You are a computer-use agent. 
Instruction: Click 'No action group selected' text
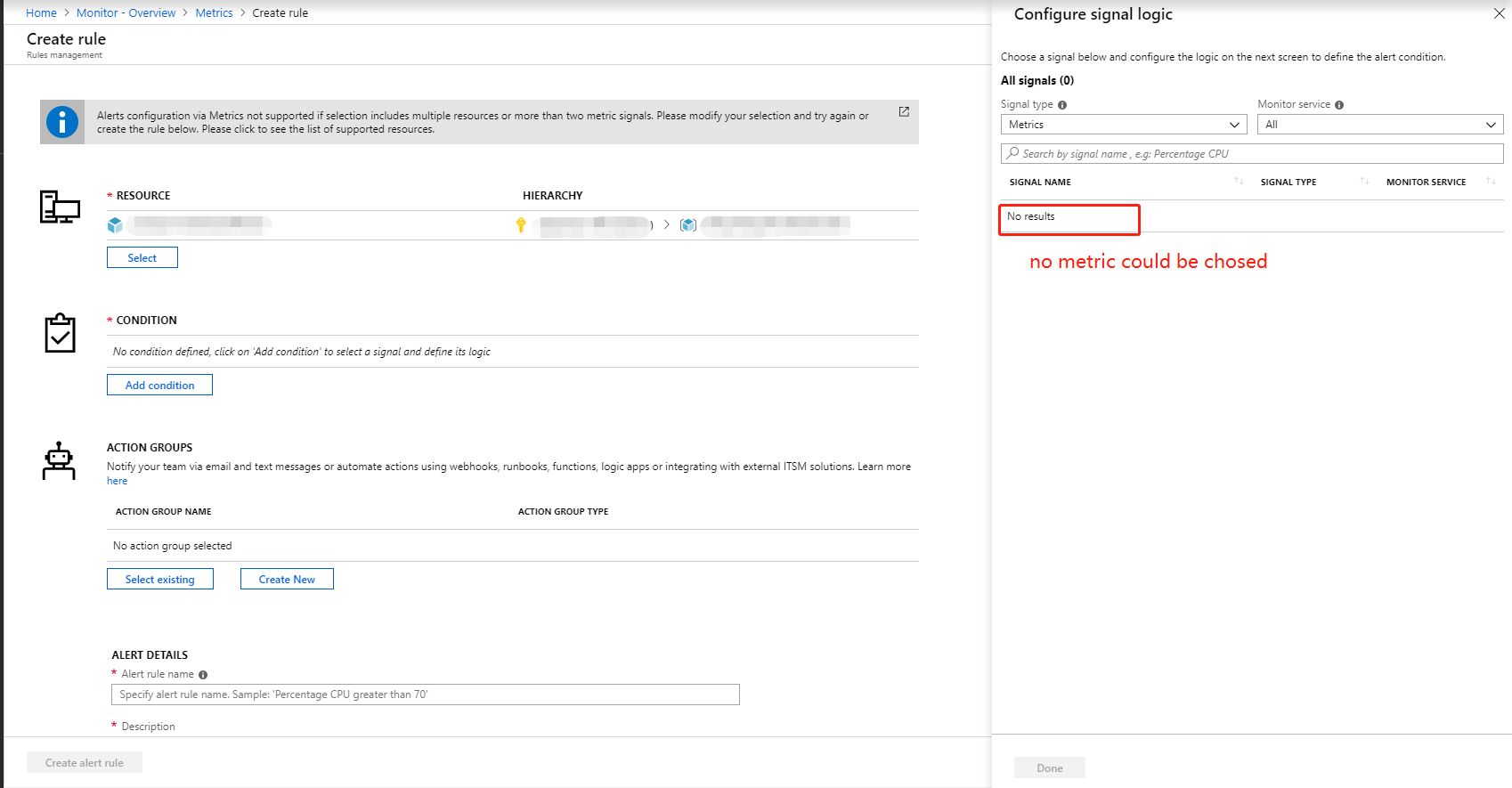173,546
